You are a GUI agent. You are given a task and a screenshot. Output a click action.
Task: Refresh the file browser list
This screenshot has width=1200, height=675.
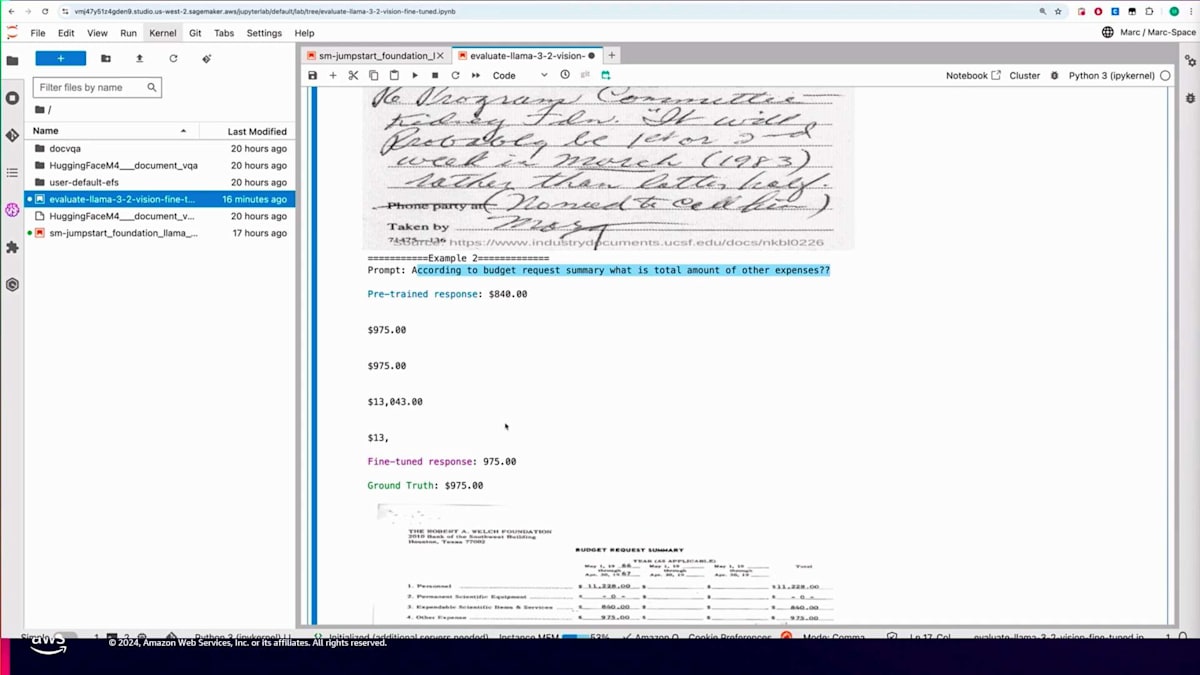click(173, 58)
